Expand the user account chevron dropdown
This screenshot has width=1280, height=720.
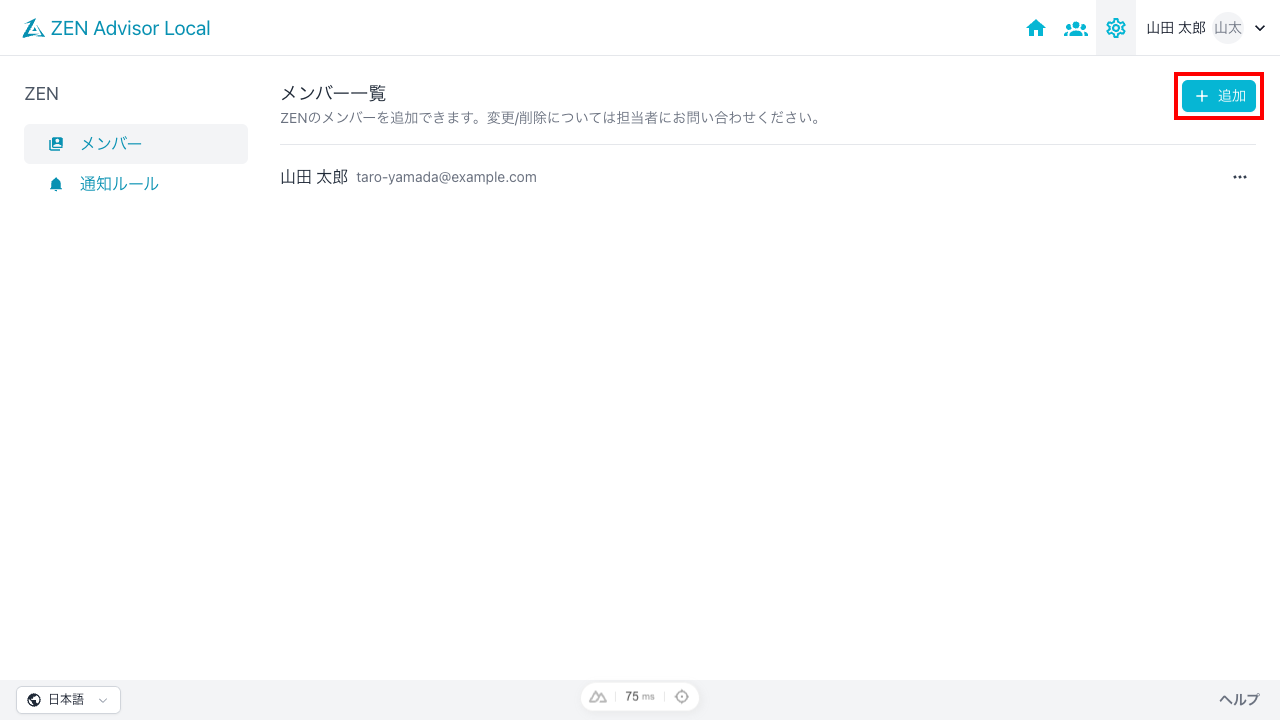1258,28
